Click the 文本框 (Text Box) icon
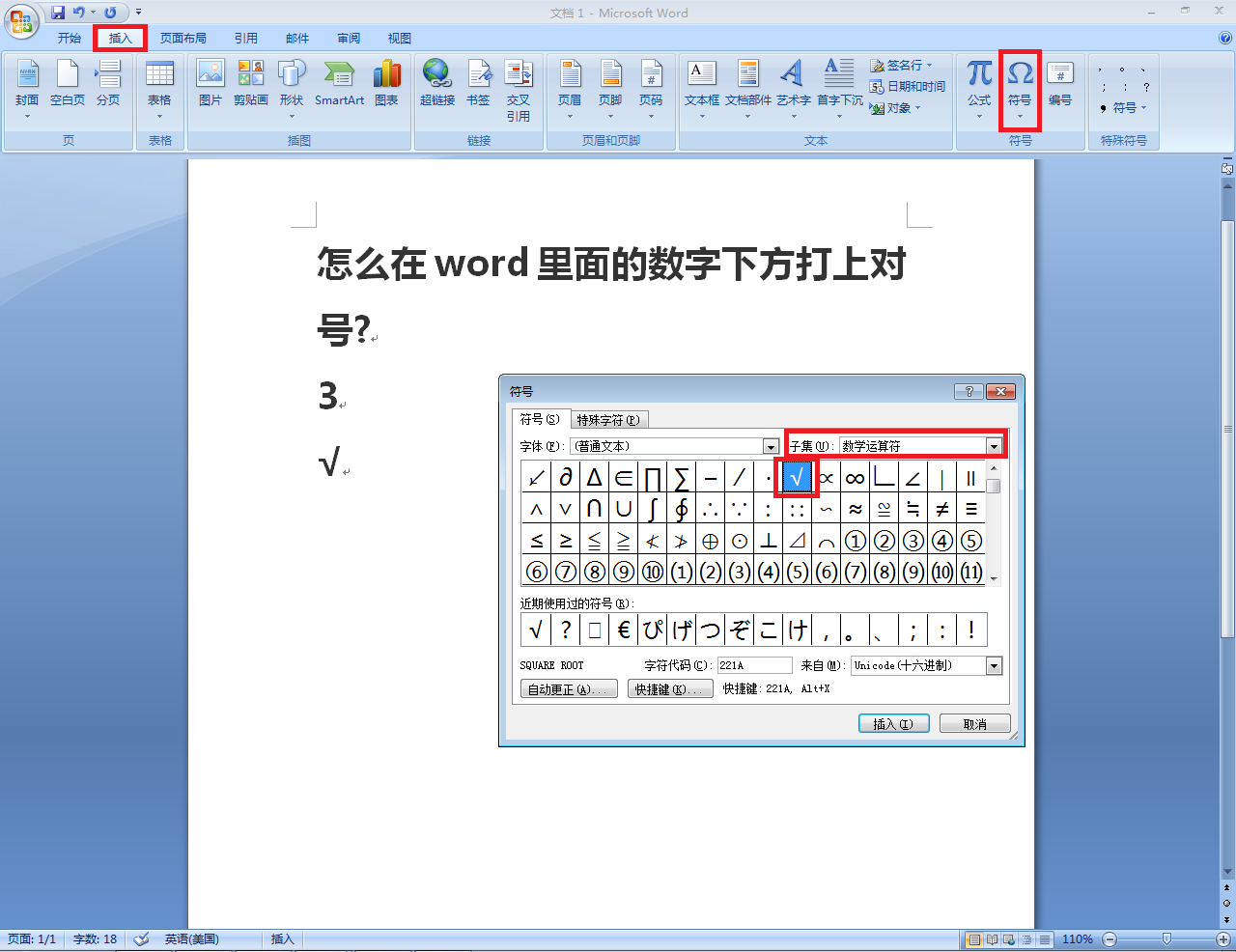1236x952 pixels. [702, 73]
